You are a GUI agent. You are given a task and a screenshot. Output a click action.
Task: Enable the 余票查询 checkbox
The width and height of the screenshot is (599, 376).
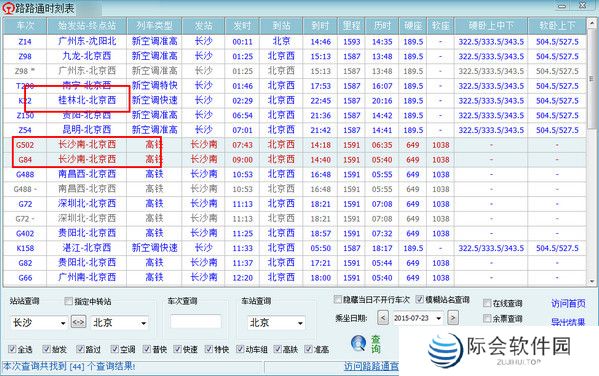click(487, 318)
